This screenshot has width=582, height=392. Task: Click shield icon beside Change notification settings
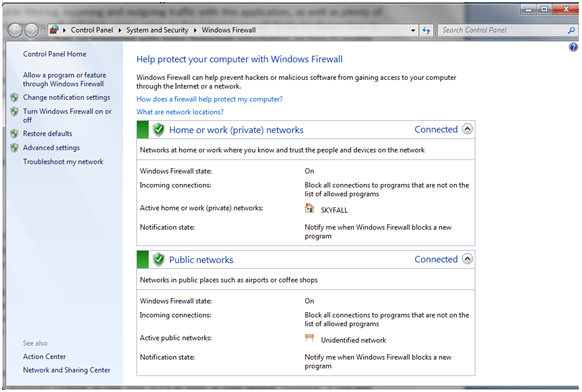[14, 98]
